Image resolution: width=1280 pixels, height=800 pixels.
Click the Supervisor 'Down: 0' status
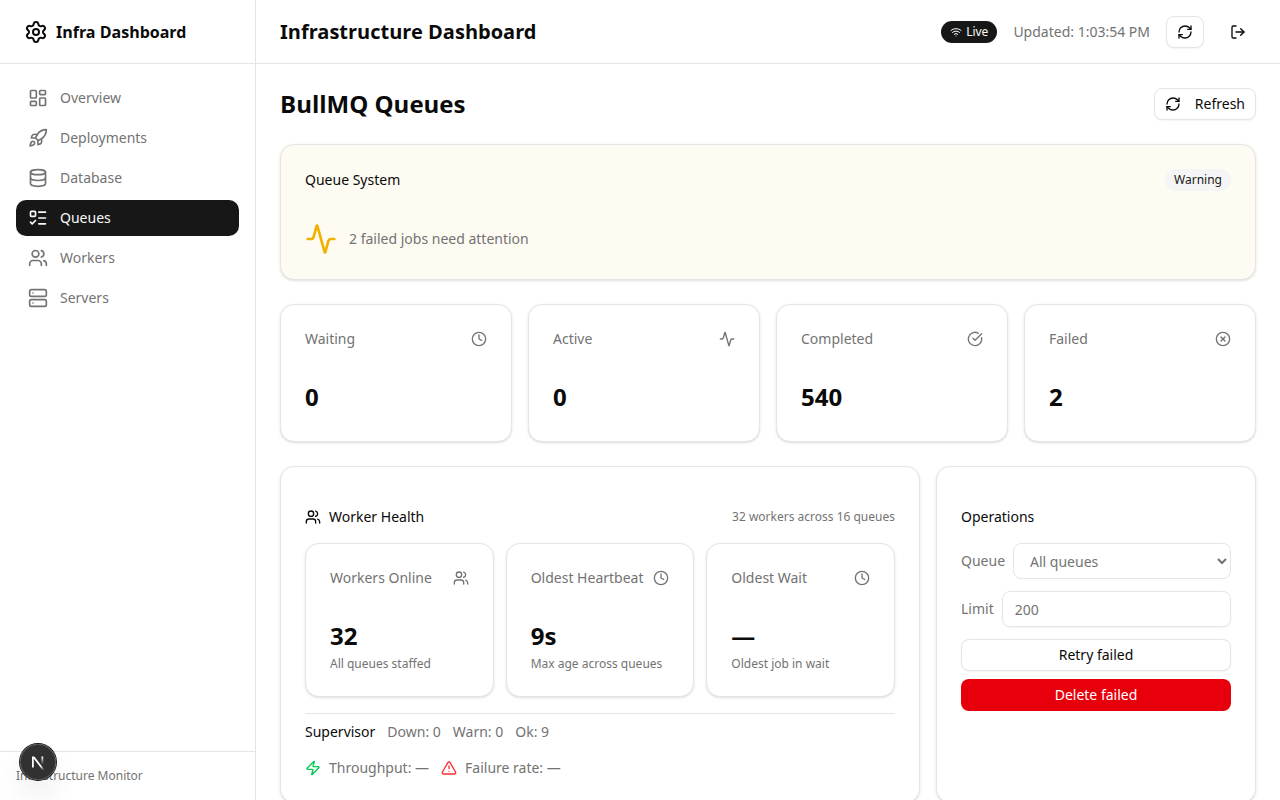414,732
